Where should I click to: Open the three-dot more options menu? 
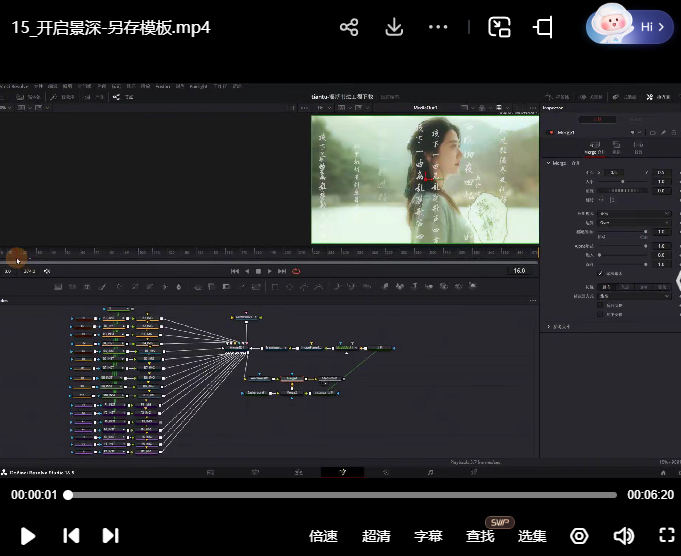[438, 27]
